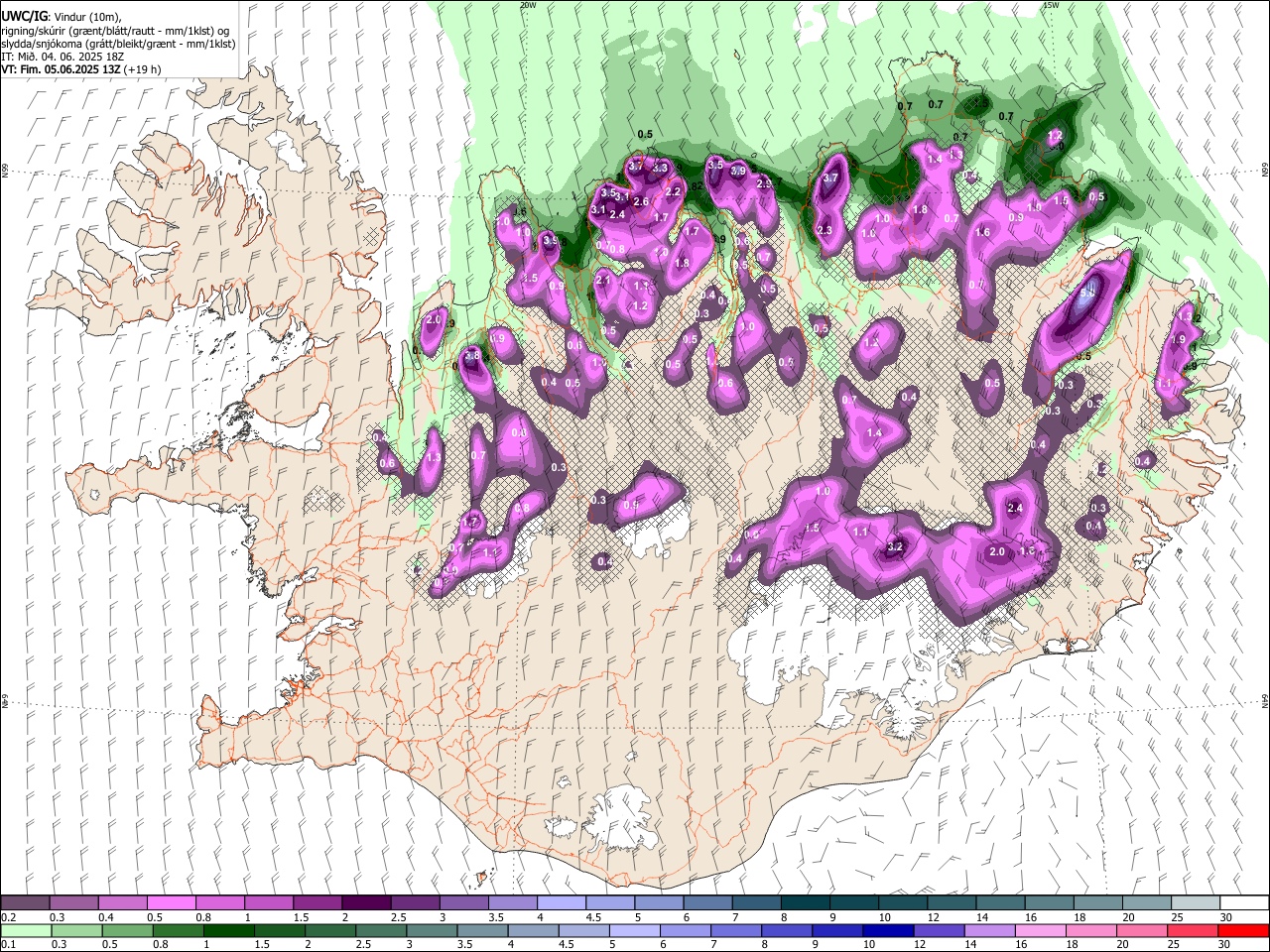Click snow legend swatch between 0.2 and 0.3
The image size is (1270, 952).
[25, 903]
